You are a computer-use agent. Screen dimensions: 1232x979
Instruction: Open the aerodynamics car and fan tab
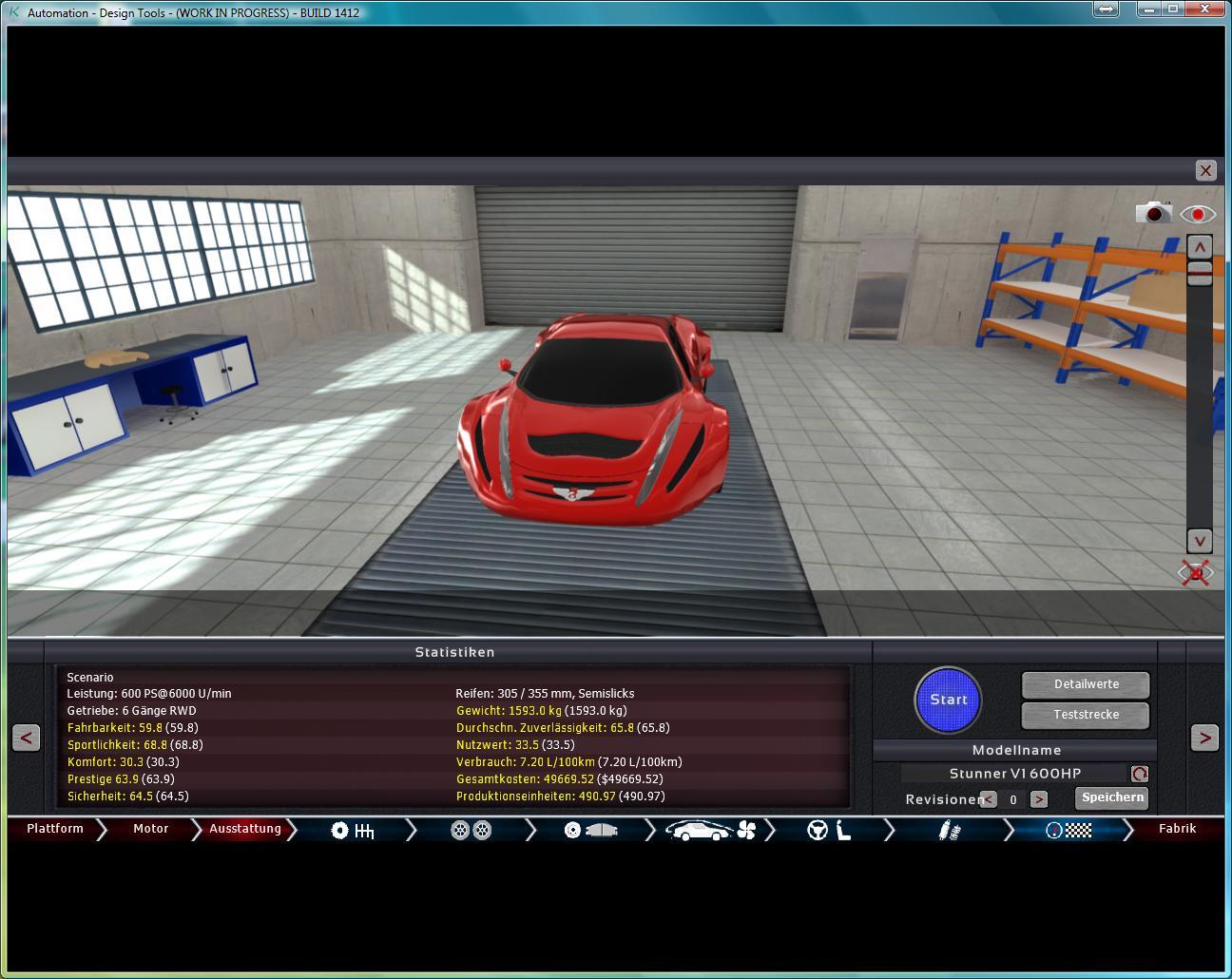[709, 831]
